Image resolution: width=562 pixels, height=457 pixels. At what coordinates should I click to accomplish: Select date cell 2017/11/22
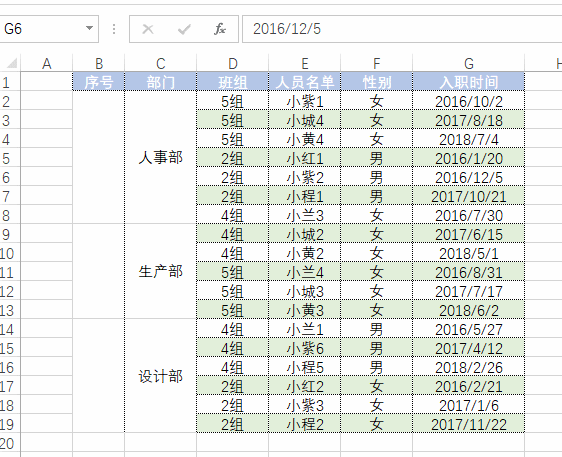(x=469, y=424)
